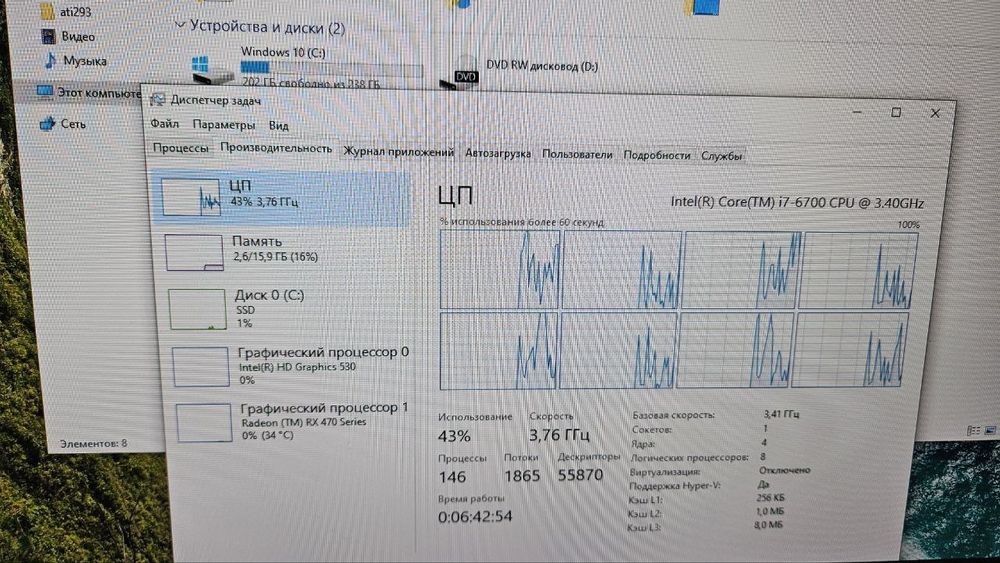Open DVD RW дисковод (D:) in Explorer
The height and width of the screenshot is (563, 1000).
coord(520,72)
